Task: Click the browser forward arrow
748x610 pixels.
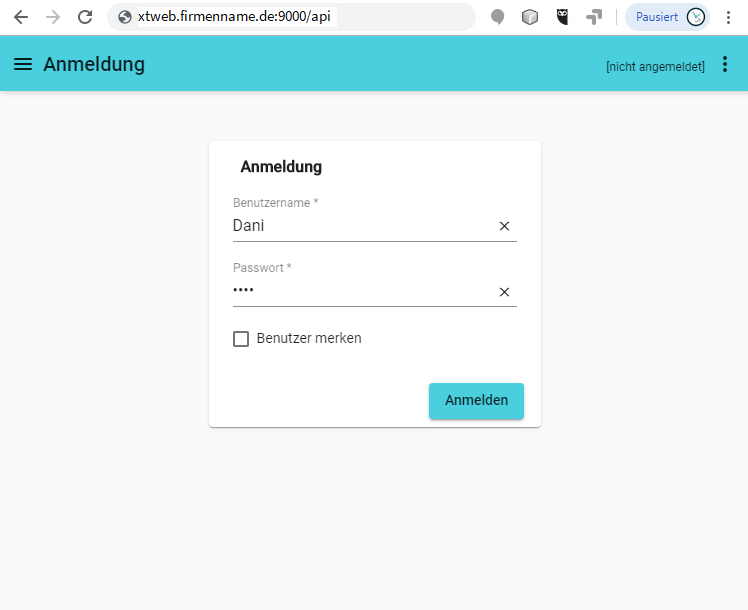Action: coord(53,17)
